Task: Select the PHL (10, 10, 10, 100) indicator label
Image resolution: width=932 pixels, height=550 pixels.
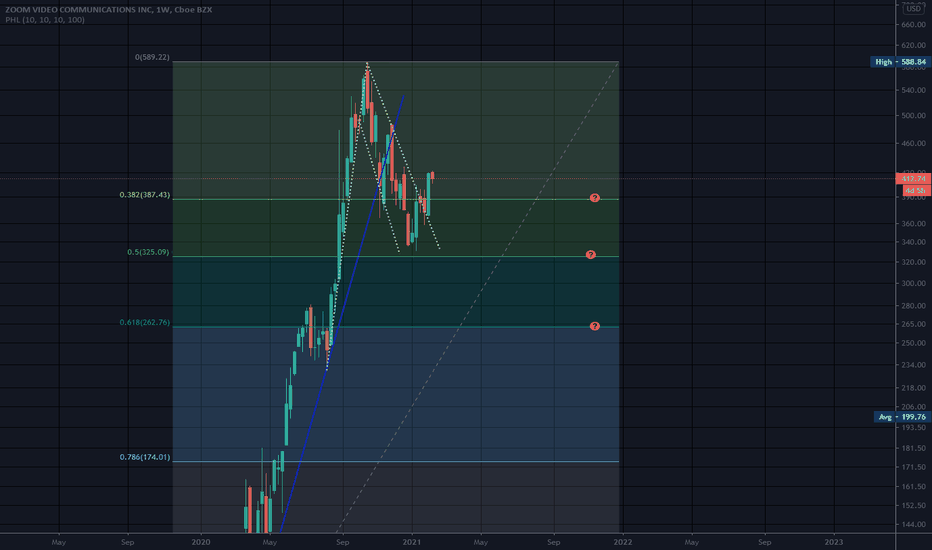Action: pyautogui.click(x=45, y=20)
